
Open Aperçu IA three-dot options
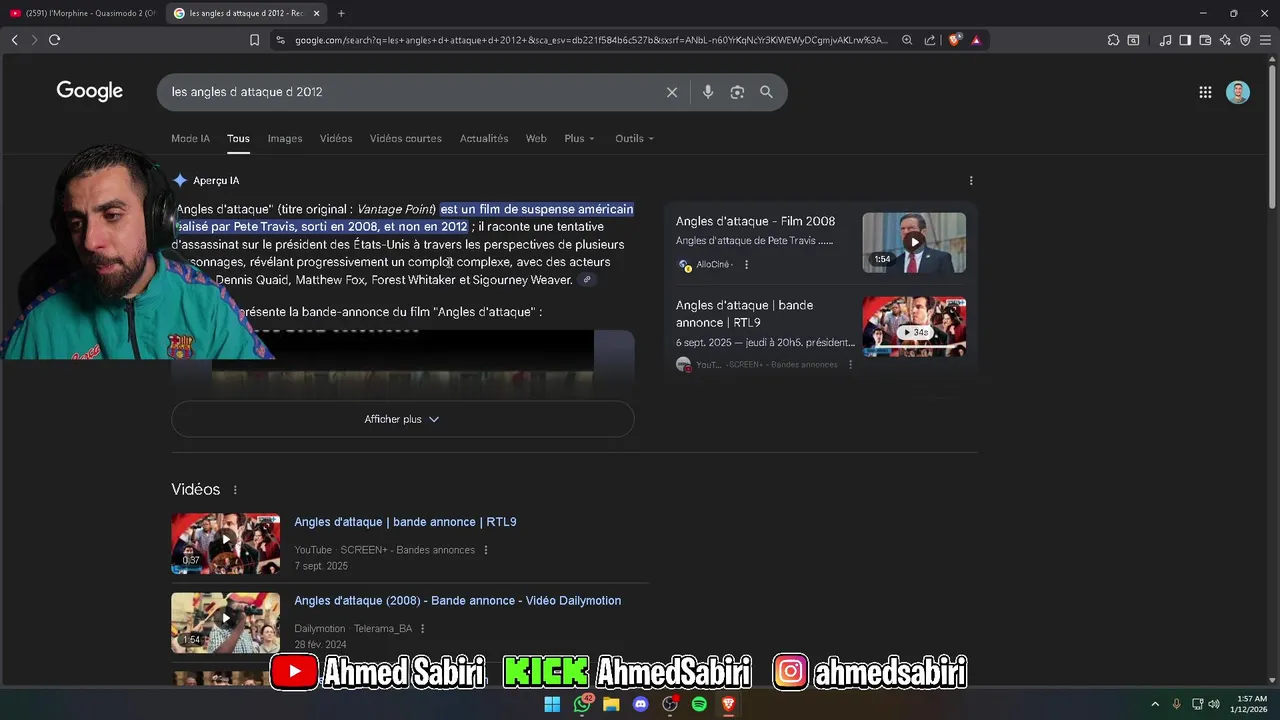point(971,181)
